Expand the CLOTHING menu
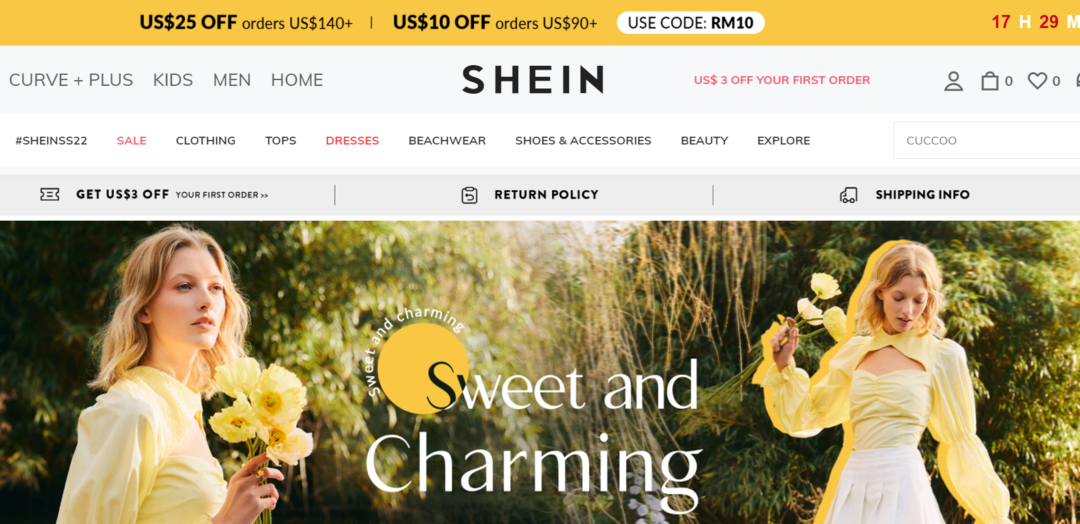This screenshot has height=524, width=1080. tap(205, 140)
